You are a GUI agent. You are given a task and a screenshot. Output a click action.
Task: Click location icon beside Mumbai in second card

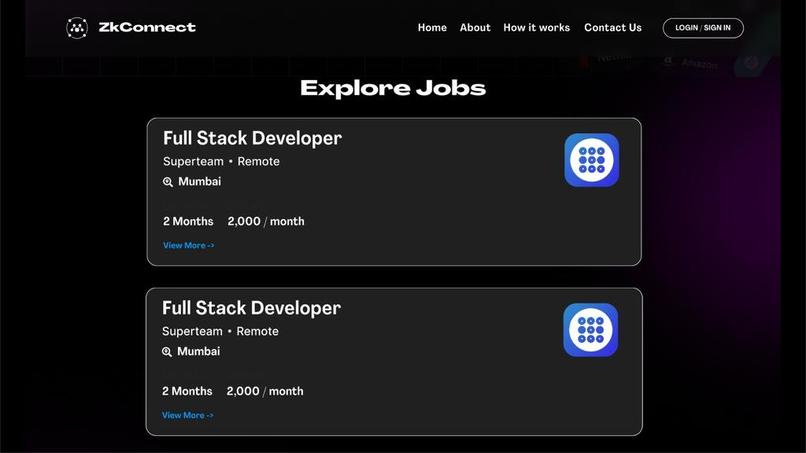pyautogui.click(x=167, y=352)
